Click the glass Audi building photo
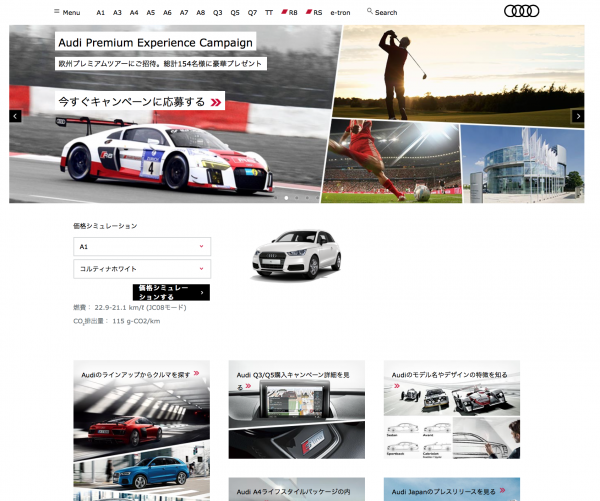 click(523, 165)
